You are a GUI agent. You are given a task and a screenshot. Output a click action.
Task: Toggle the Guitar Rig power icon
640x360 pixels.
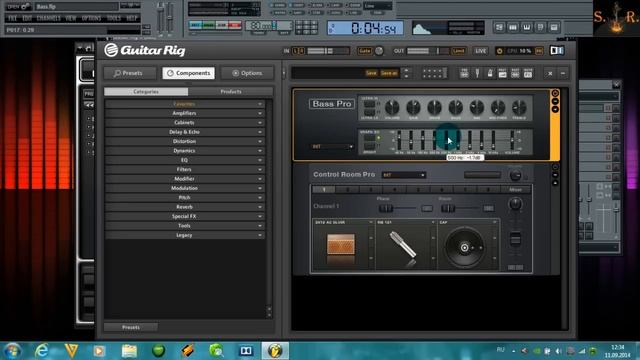point(499,51)
